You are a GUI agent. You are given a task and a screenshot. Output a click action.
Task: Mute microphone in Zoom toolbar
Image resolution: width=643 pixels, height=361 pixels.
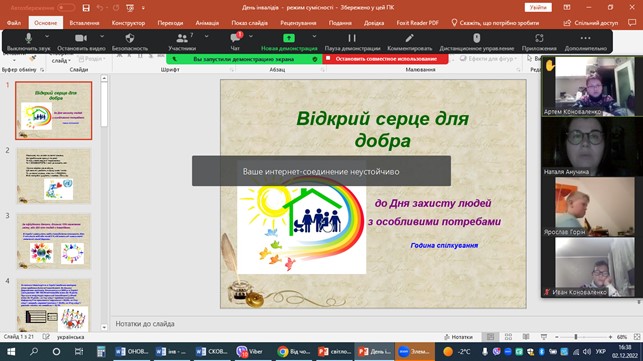[28, 42]
